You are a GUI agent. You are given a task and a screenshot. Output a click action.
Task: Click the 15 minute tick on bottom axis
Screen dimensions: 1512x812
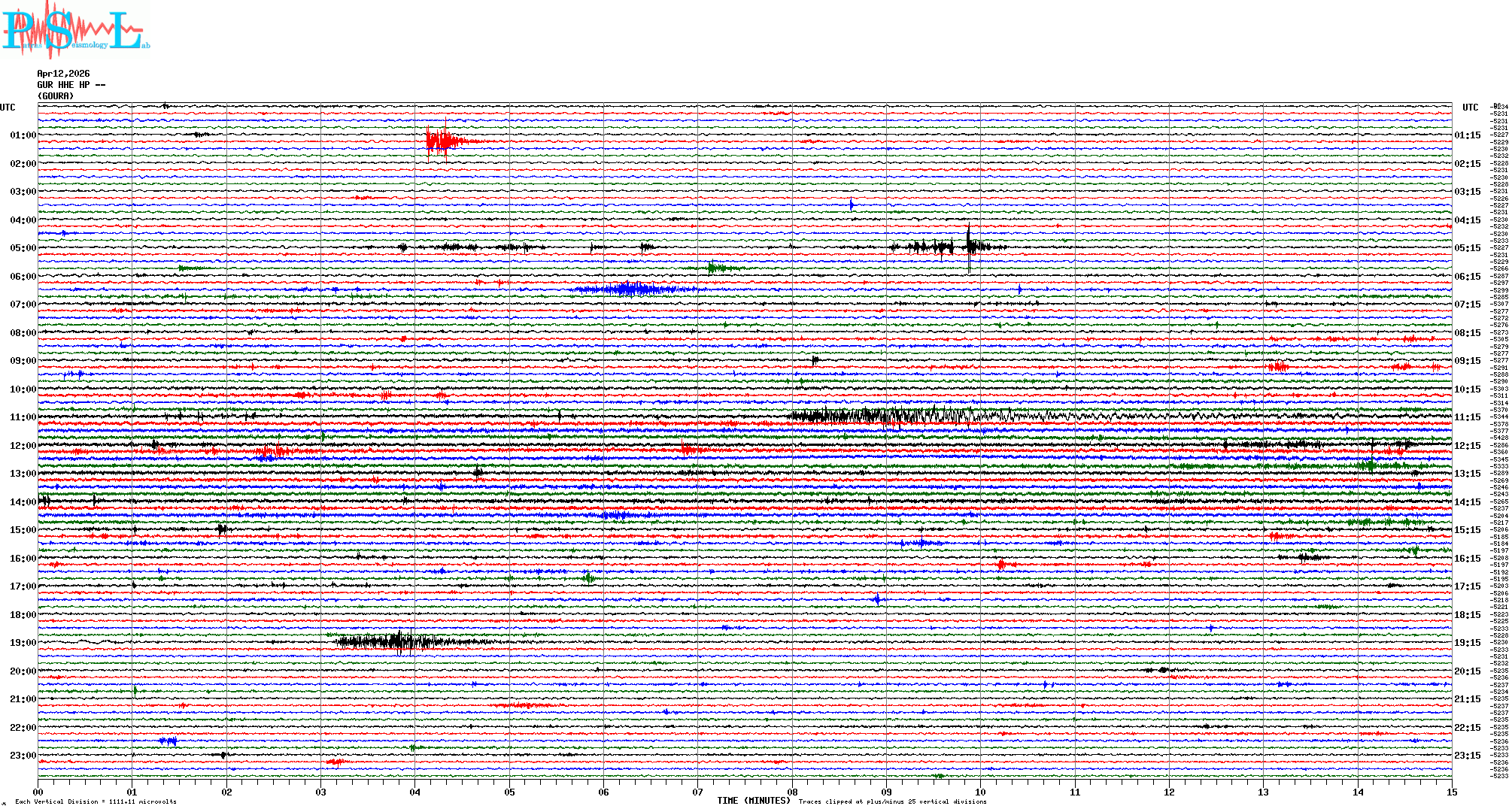tap(1451, 792)
